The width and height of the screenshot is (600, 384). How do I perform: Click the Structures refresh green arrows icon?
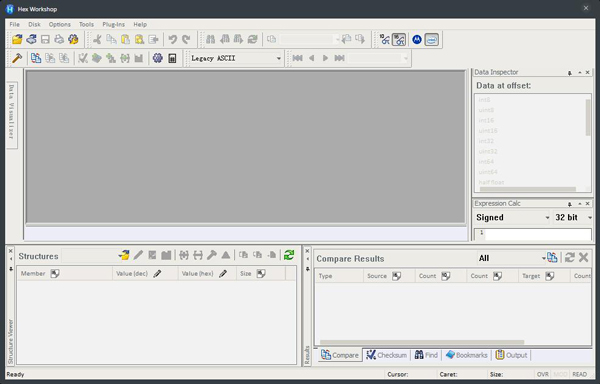tap(289, 255)
